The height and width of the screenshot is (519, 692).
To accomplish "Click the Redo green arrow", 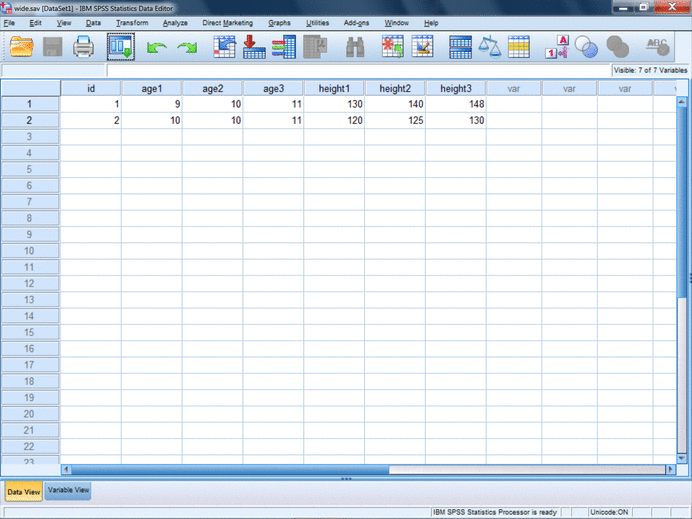I will (x=188, y=48).
